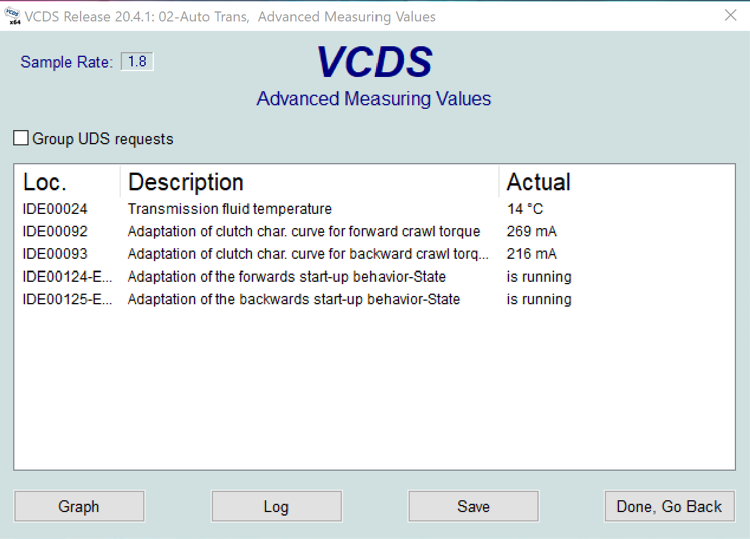
Task: Click 'is running' for backwards start-up
Action: [539, 299]
